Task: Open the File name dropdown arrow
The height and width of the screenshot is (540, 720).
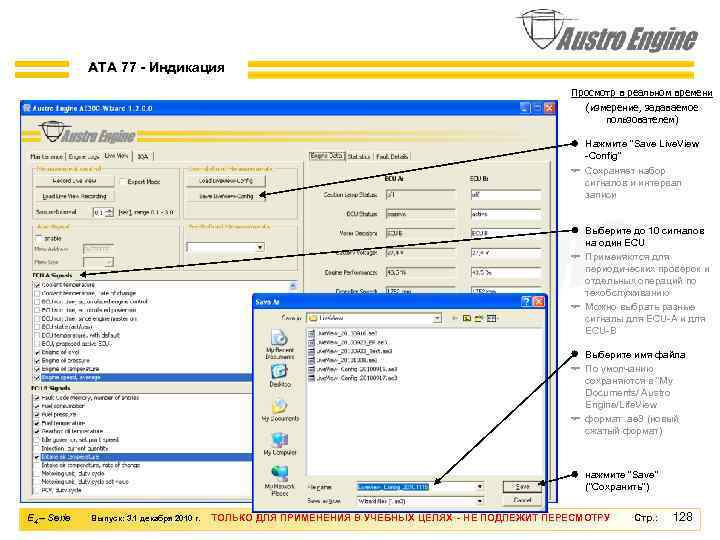Action: [480, 487]
